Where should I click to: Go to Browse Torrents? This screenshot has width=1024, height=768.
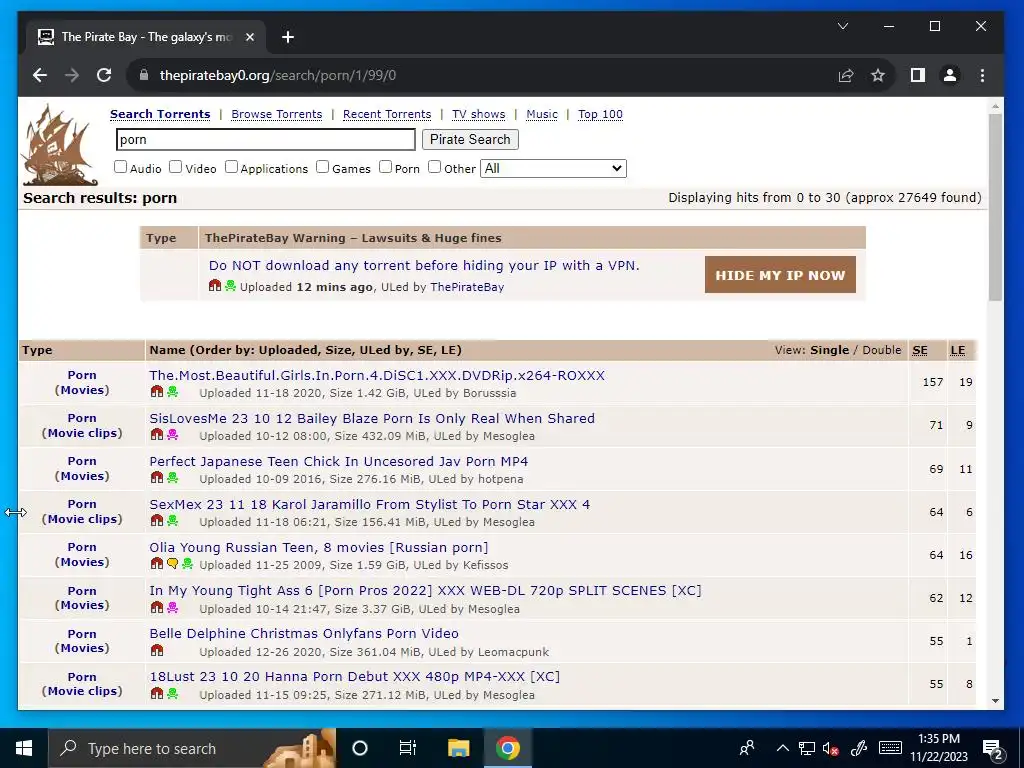click(x=277, y=114)
